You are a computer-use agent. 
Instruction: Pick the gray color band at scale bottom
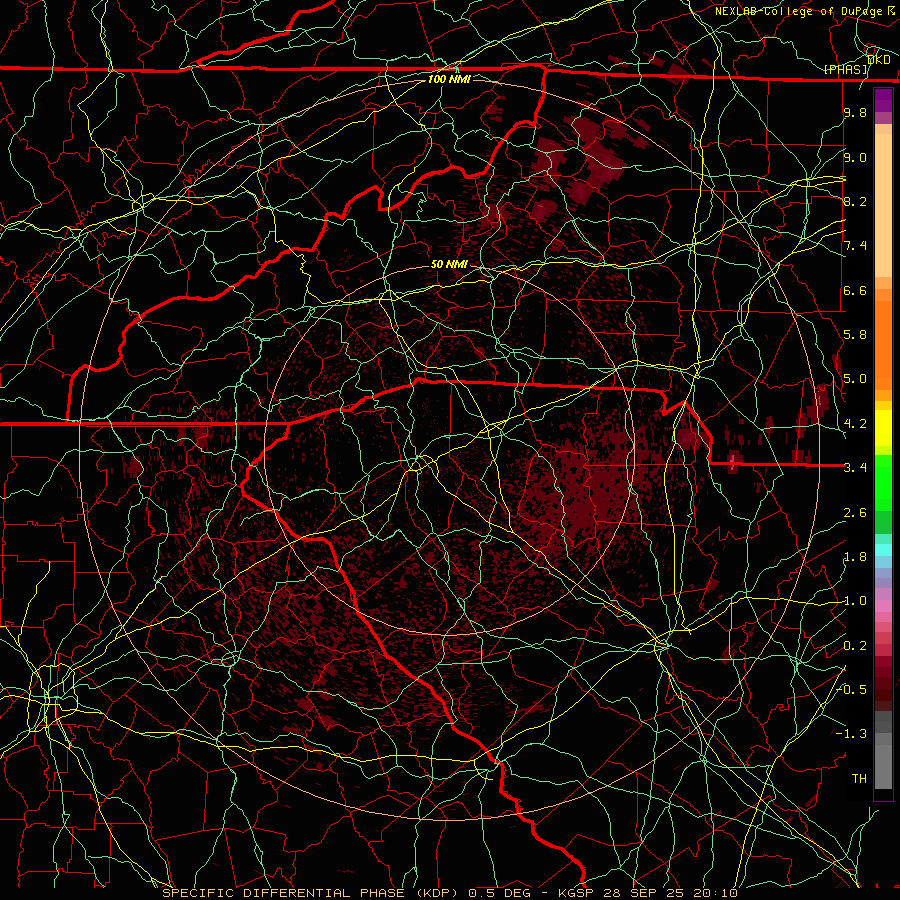tap(883, 761)
